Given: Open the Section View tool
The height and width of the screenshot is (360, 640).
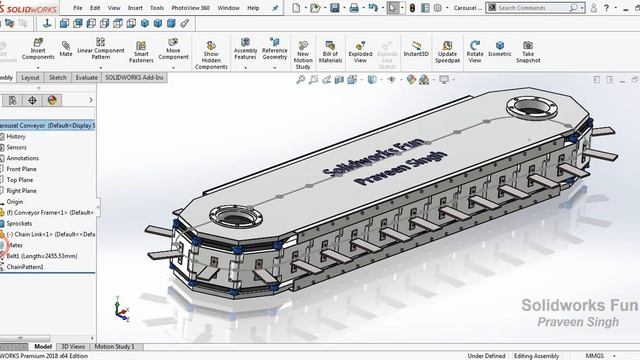Looking at the screenshot, I should click(x=339, y=80).
